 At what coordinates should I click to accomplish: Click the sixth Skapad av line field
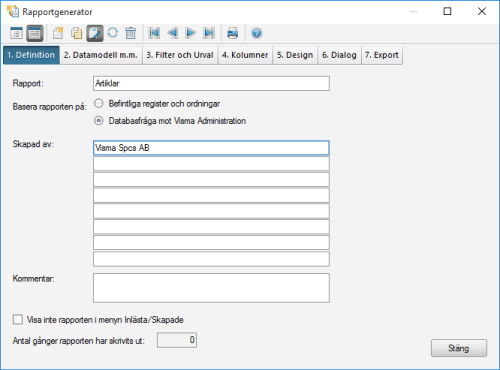[x=211, y=227]
